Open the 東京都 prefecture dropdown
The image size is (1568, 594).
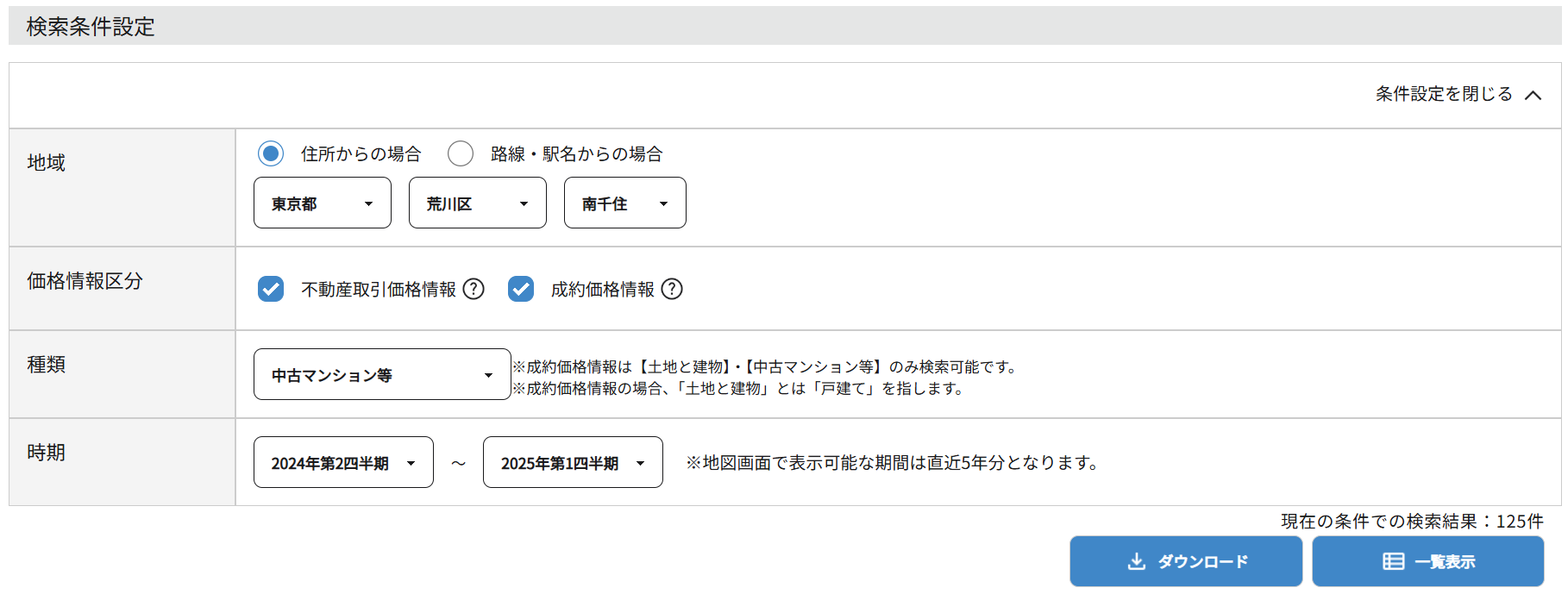point(322,203)
